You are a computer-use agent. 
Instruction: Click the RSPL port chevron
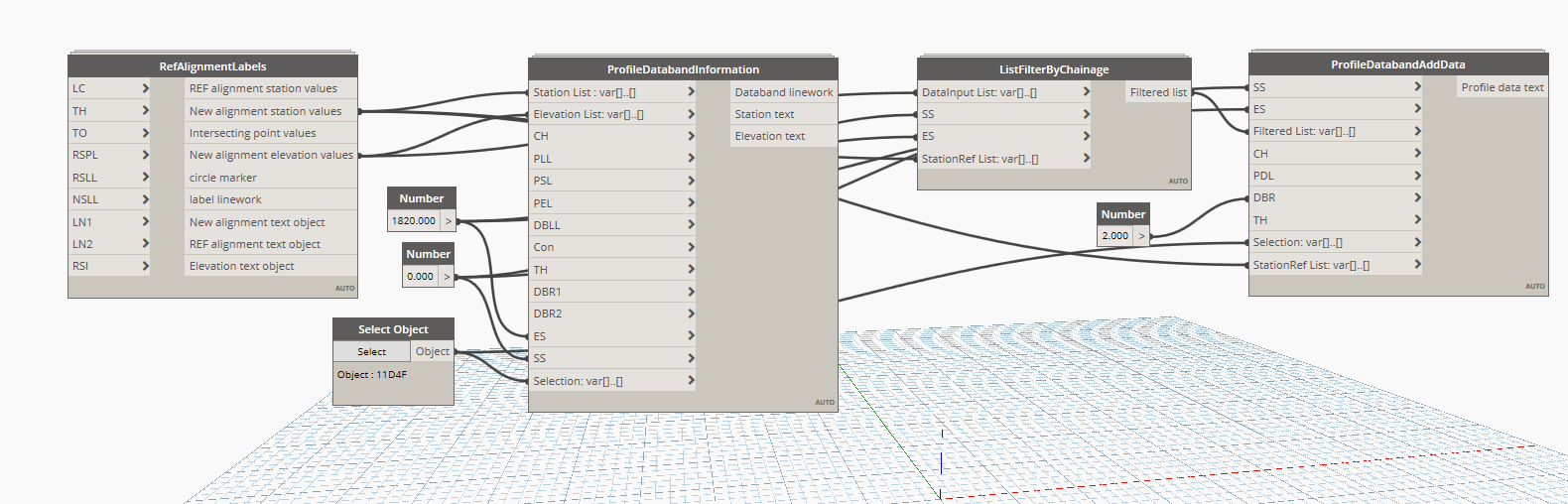145,155
